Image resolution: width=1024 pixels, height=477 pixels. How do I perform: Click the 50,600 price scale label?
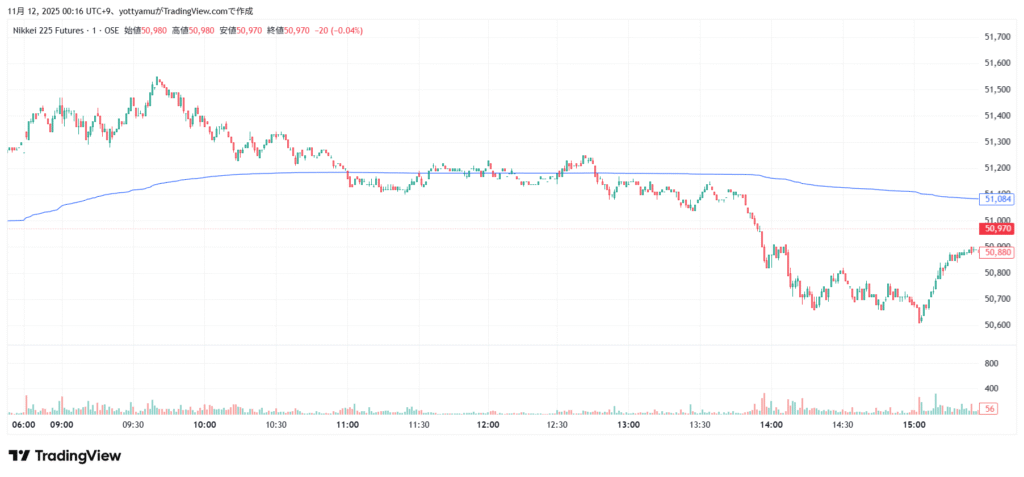996,325
